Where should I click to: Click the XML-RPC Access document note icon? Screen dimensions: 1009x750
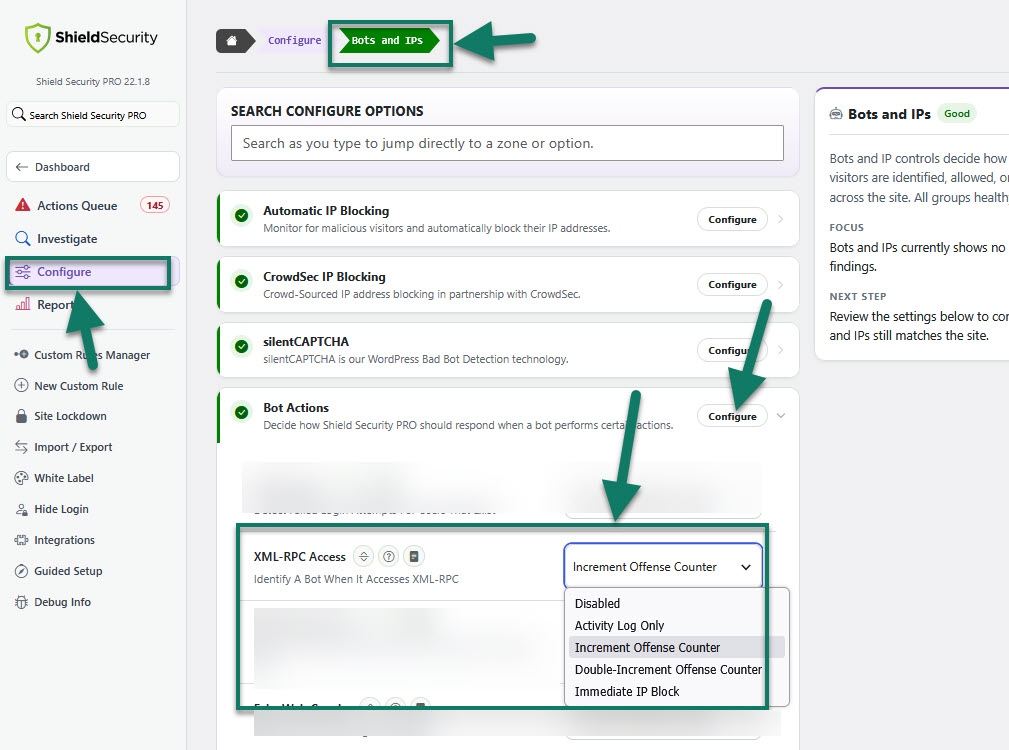[414, 556]
